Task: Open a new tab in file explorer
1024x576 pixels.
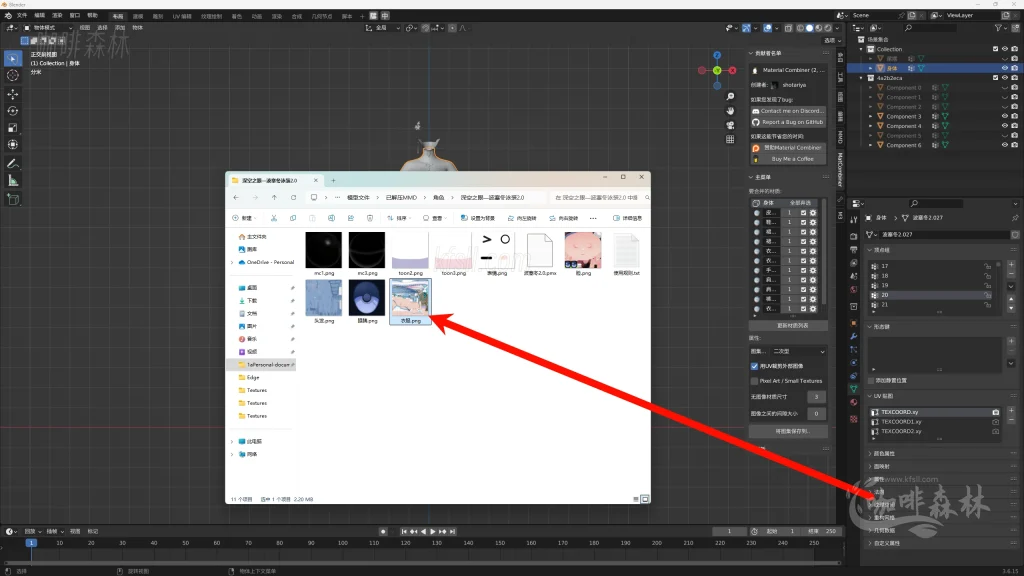Action: (333, 180)
